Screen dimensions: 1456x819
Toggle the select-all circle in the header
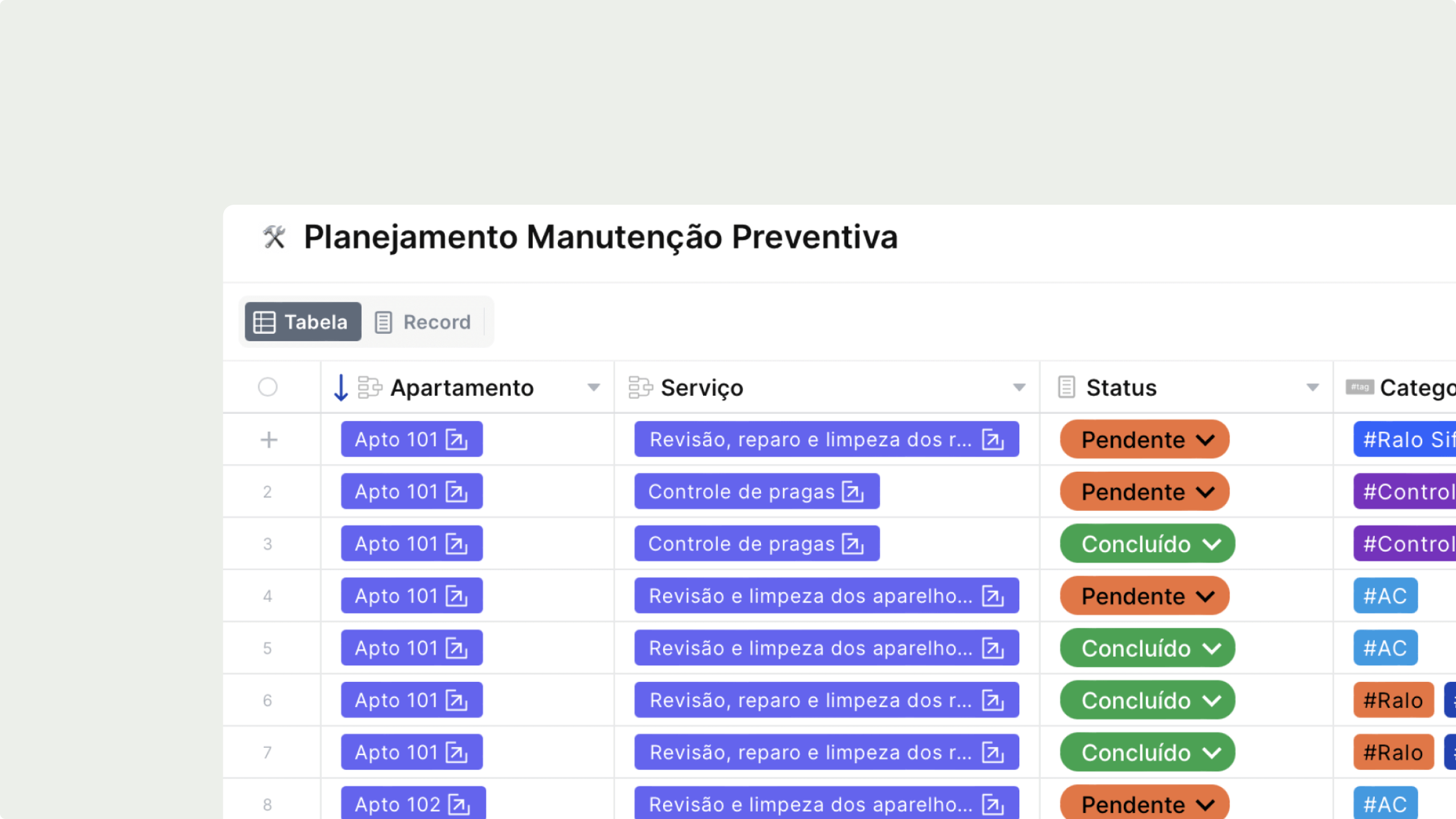point(268,387)
